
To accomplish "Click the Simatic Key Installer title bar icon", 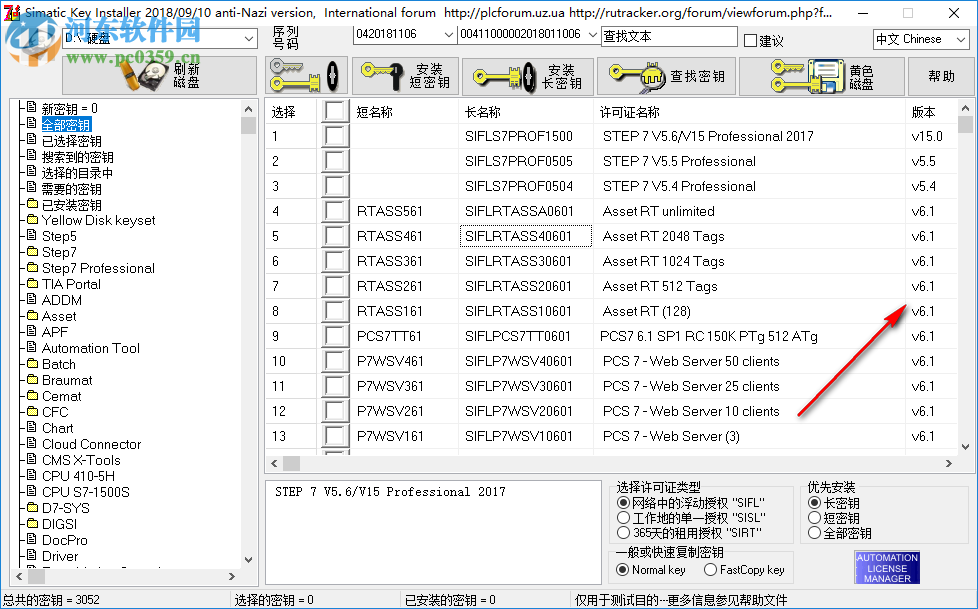I will point(11,13).
